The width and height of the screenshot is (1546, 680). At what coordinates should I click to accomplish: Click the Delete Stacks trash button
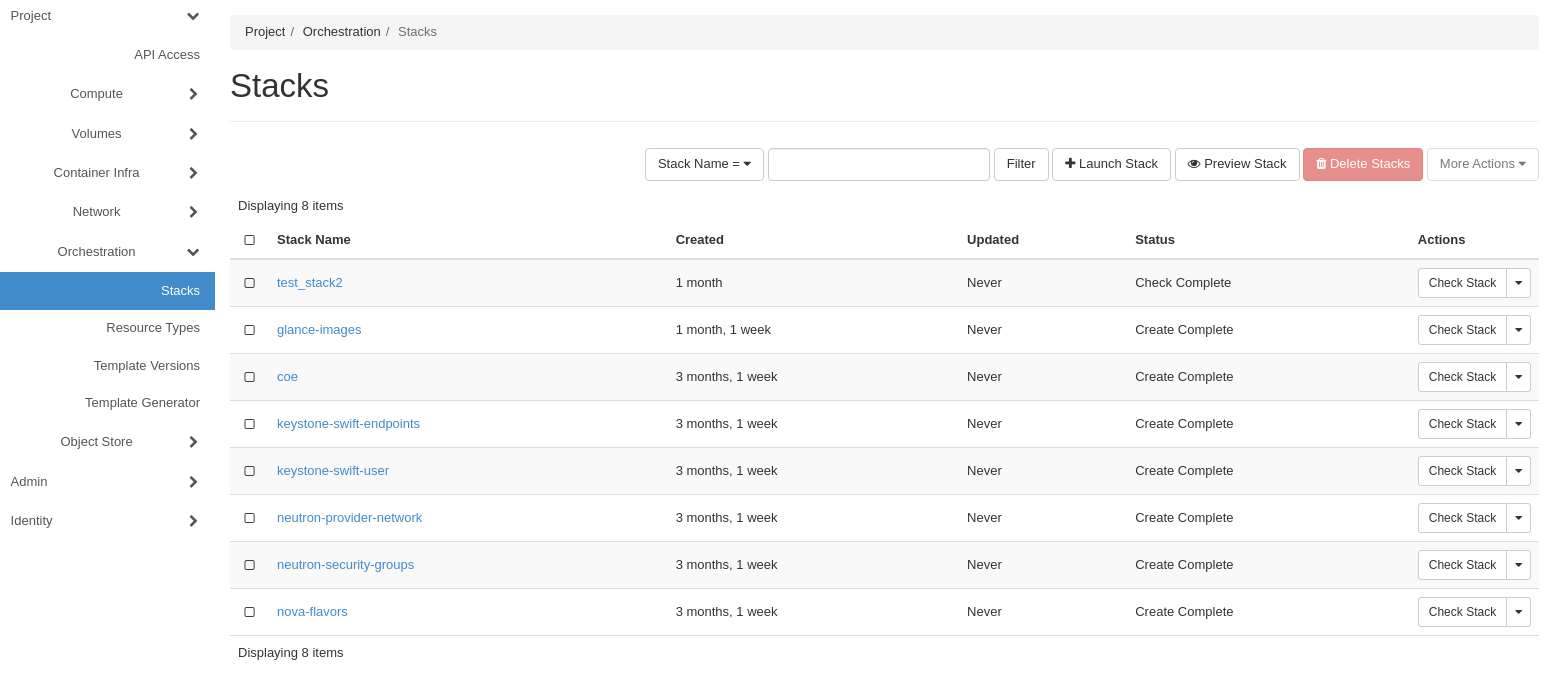[x=1362, y=164]
